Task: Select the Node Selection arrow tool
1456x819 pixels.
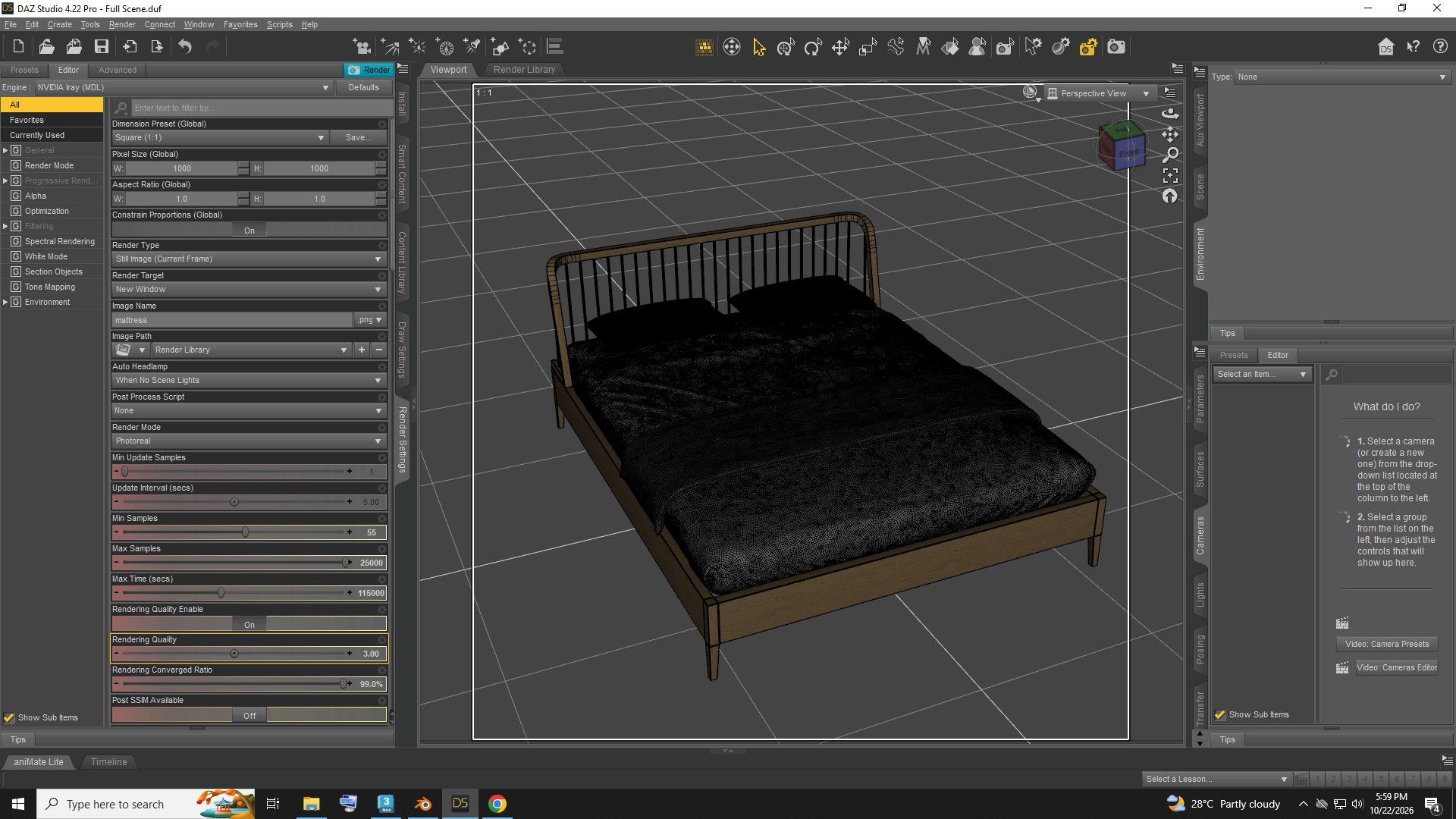Action: (x=759, y=47)
